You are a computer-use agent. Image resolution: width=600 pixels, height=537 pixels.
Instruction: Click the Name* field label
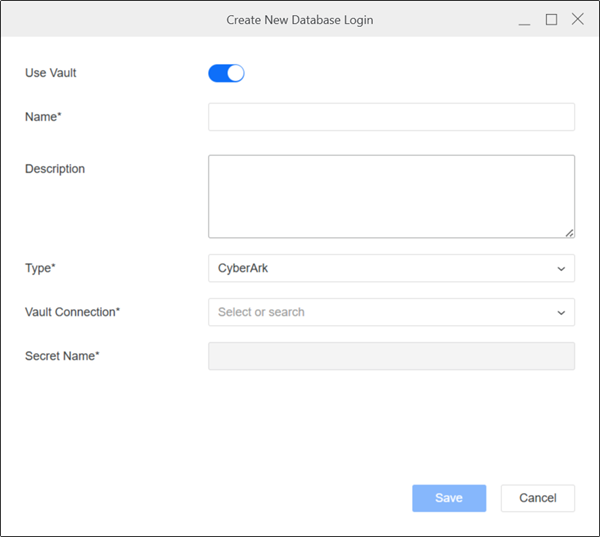pyautogui.click(x=43, y=117)
